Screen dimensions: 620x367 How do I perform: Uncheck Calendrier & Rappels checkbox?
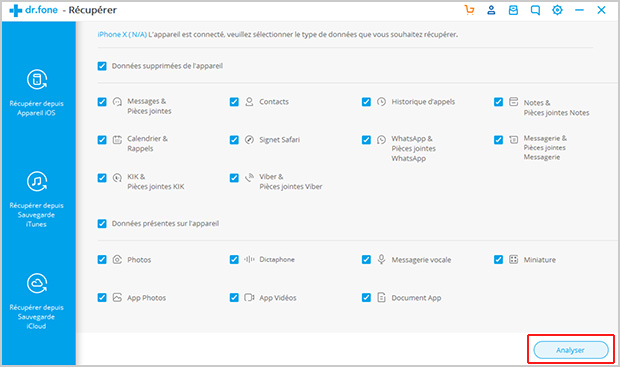(x=102, y=140)
